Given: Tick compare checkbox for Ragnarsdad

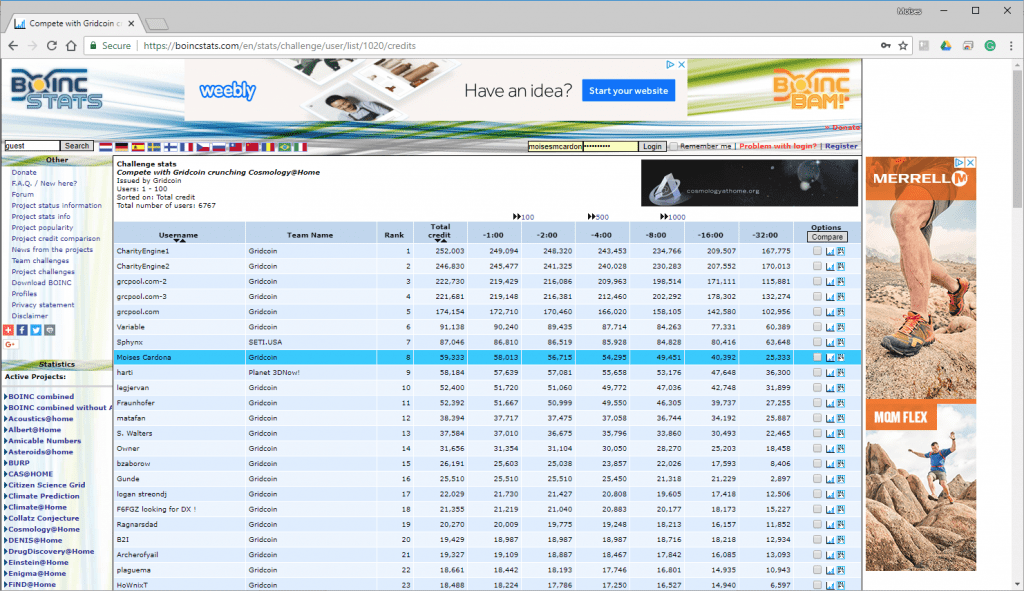Looking at the screenshot, I should (817, 524).
